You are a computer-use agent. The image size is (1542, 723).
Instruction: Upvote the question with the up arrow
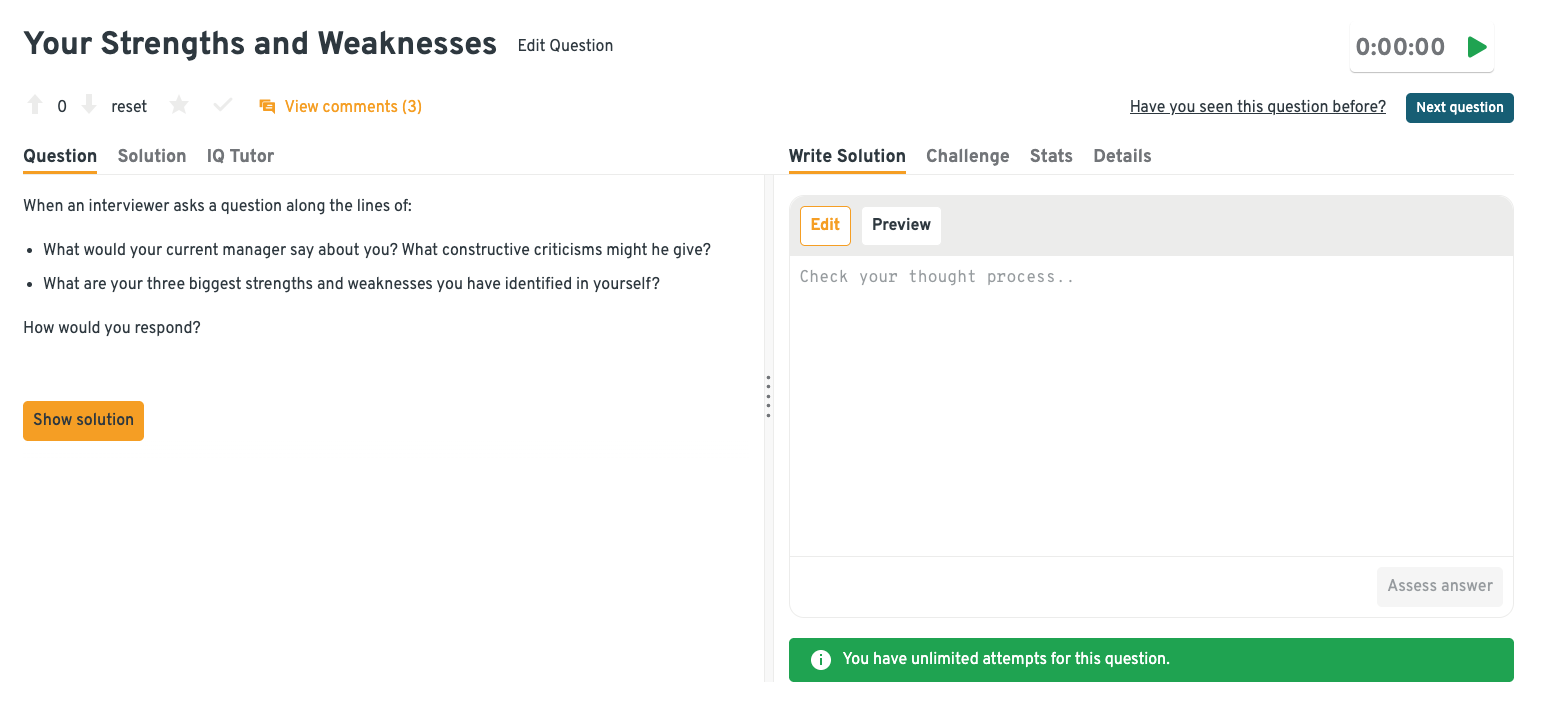click(35, 106)
